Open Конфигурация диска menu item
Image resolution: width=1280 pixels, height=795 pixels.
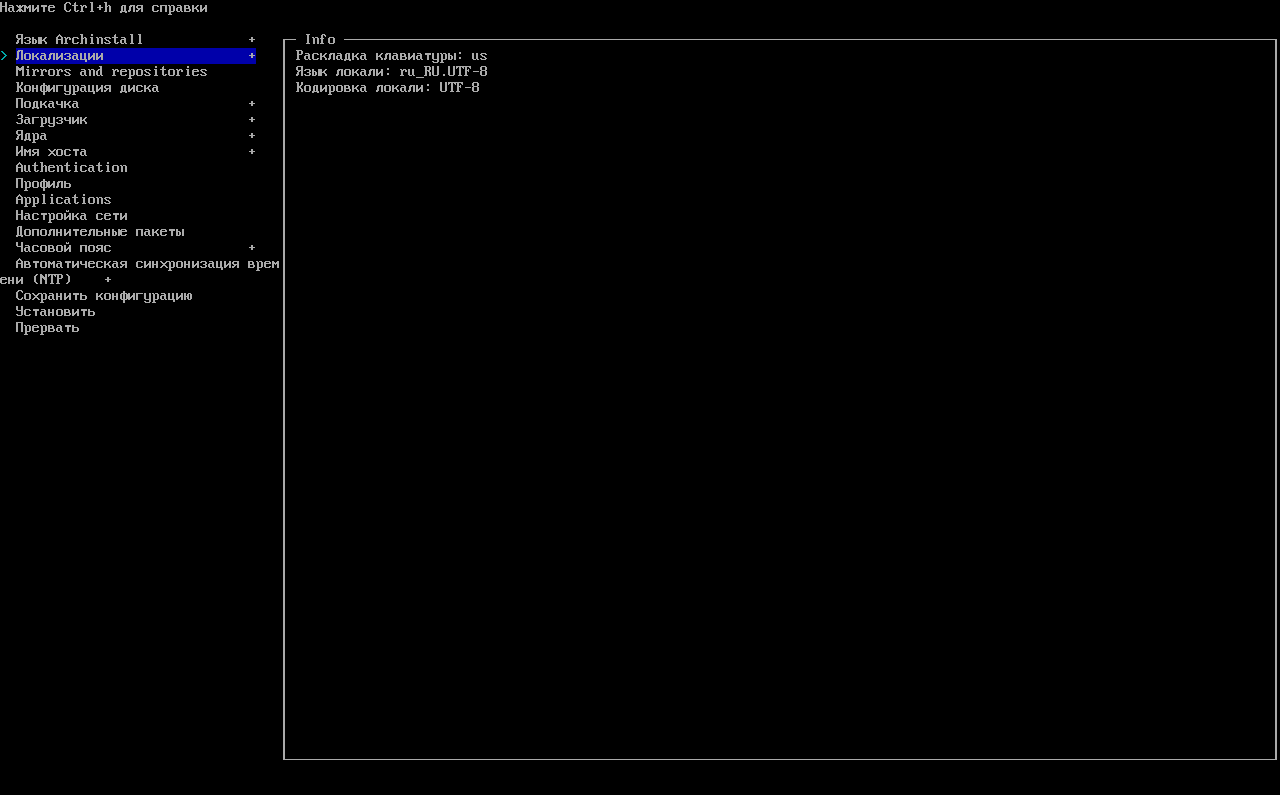[87, 88]
